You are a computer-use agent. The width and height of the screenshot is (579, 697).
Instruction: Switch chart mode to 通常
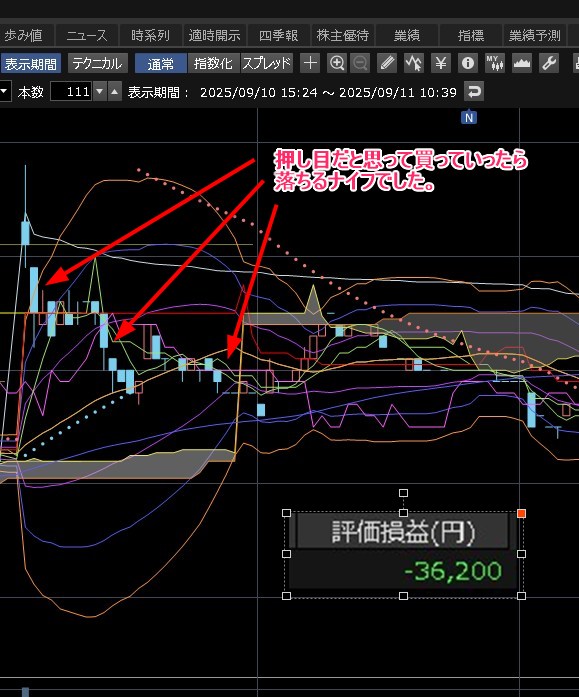click(x=160, y=64)
